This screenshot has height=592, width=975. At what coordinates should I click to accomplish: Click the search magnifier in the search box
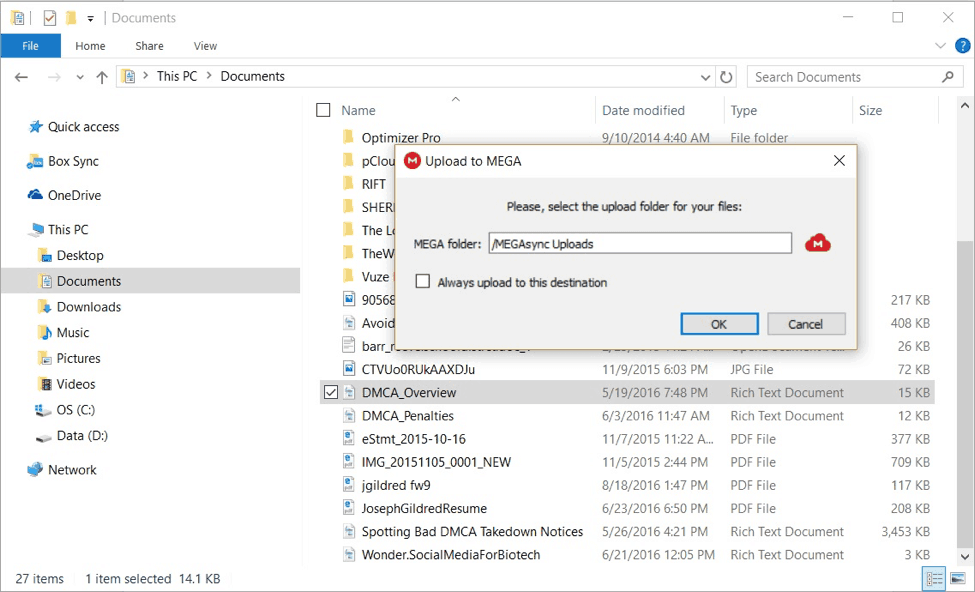(x=948, y=76)
